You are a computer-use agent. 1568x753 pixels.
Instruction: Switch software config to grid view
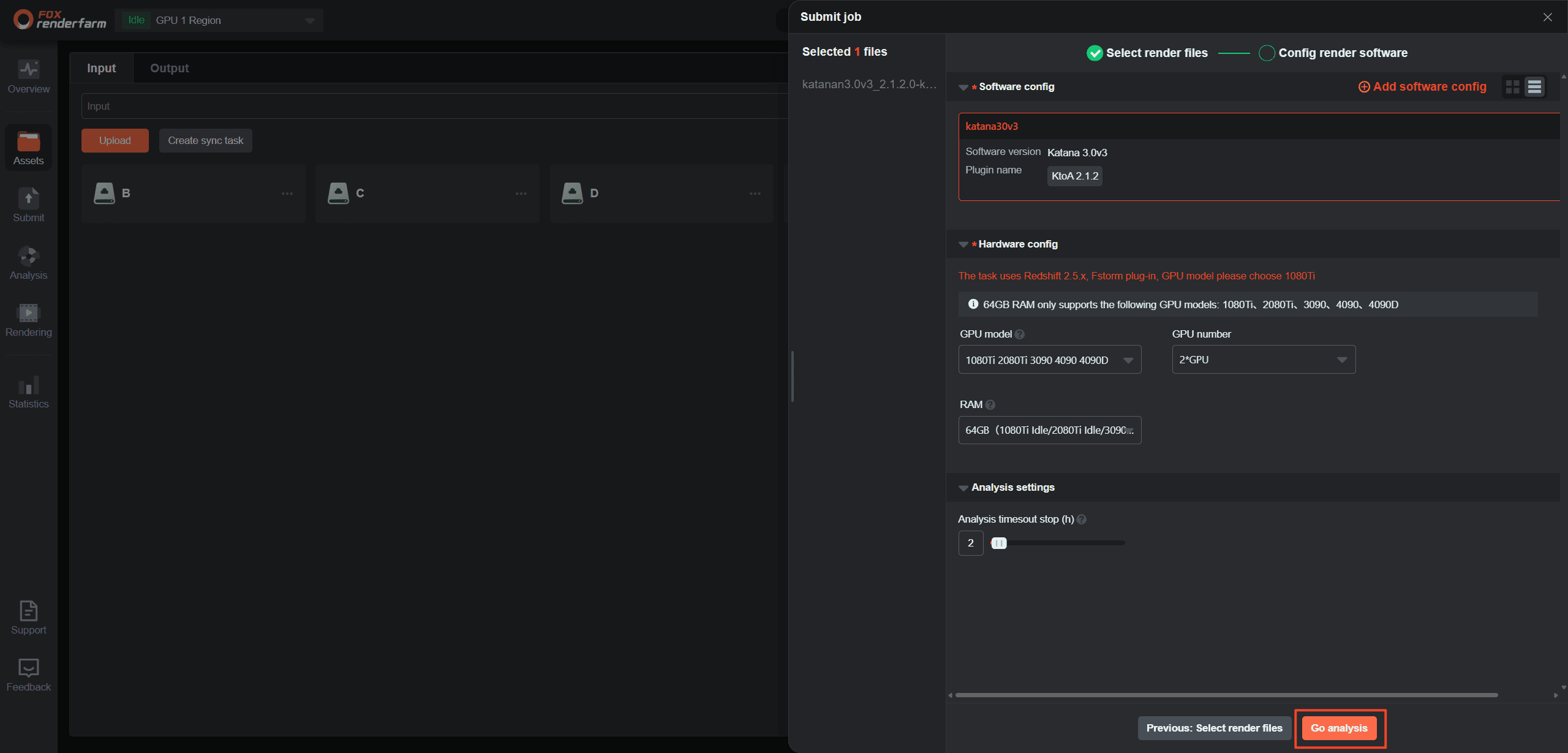pyautogui.click(x=1512, y=87)
